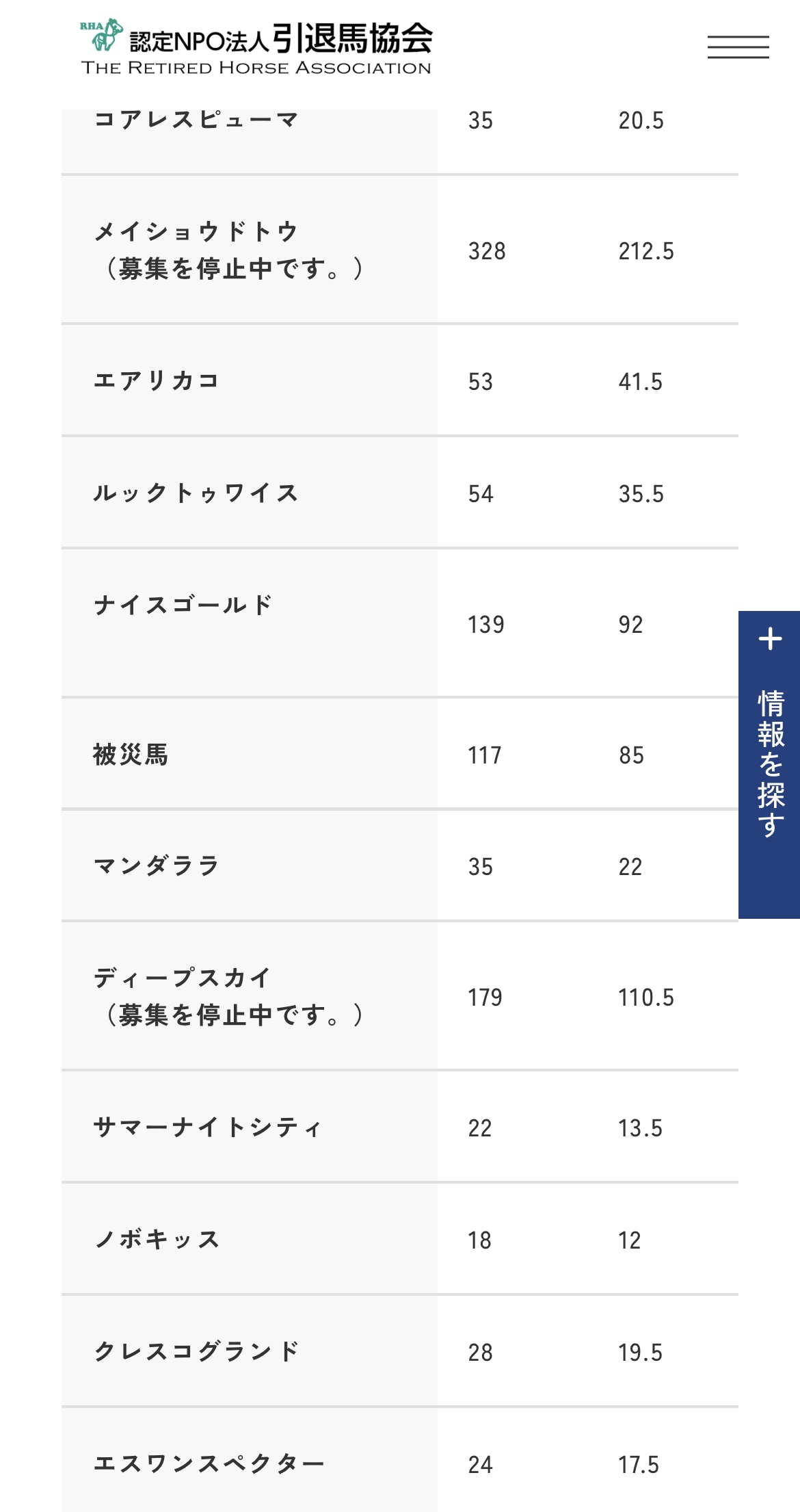The height and width of the screenshot is (1512, 800).
Task: Select the メイショウドトウ row name
Action: tap(196, 231)
